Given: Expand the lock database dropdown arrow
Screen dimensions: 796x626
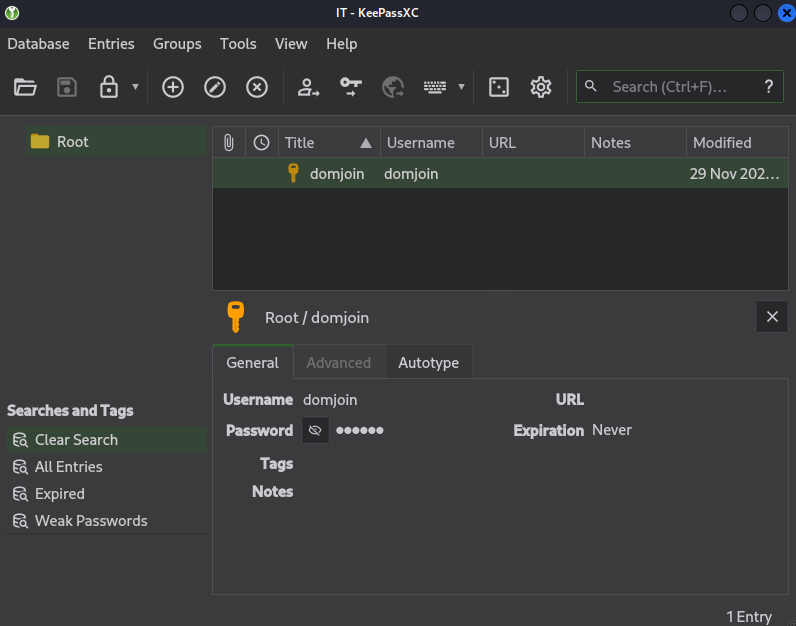Looking at the screenshot, I should [135, 87].
